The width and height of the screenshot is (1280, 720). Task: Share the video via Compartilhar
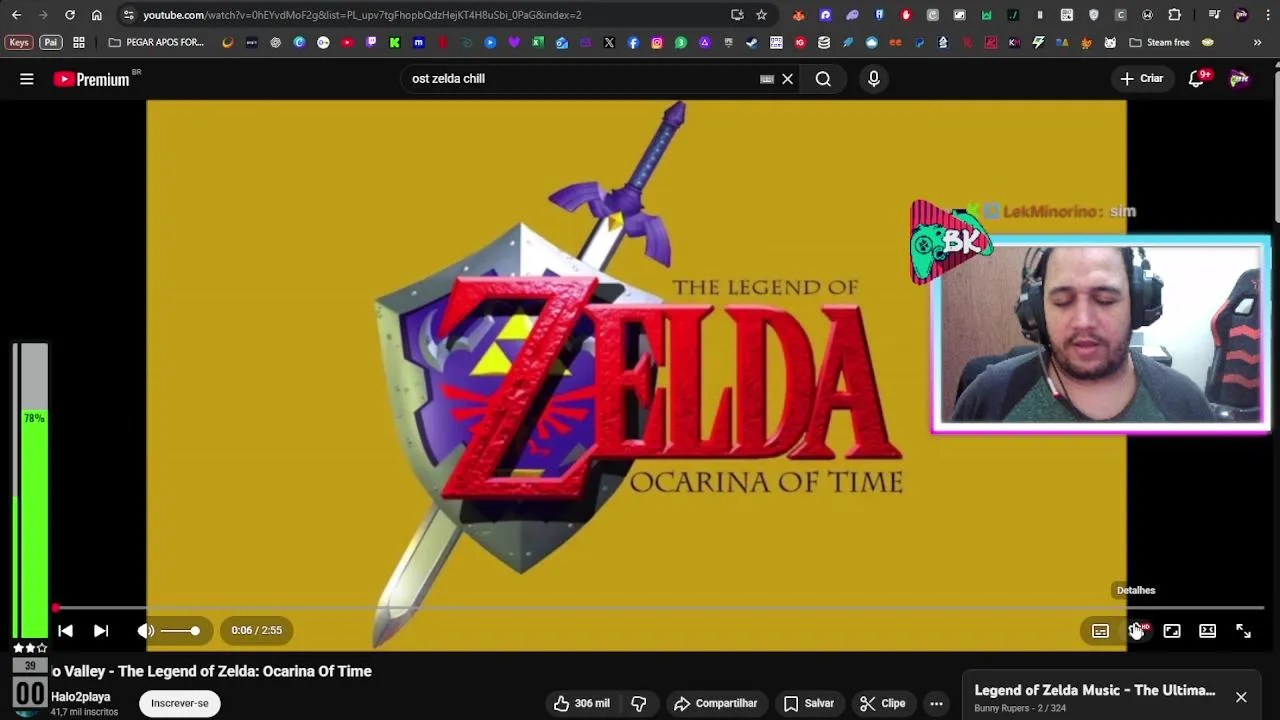coord(715,703)
